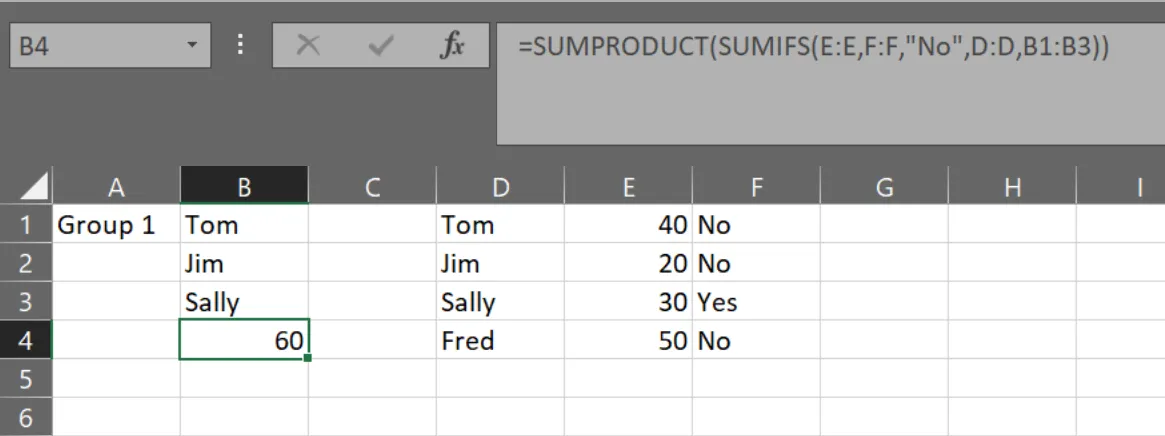Image resolution: width=1165 pixels, height=436 pixels.
Task: Click the formula bar options dots
Action: [240, 46]
